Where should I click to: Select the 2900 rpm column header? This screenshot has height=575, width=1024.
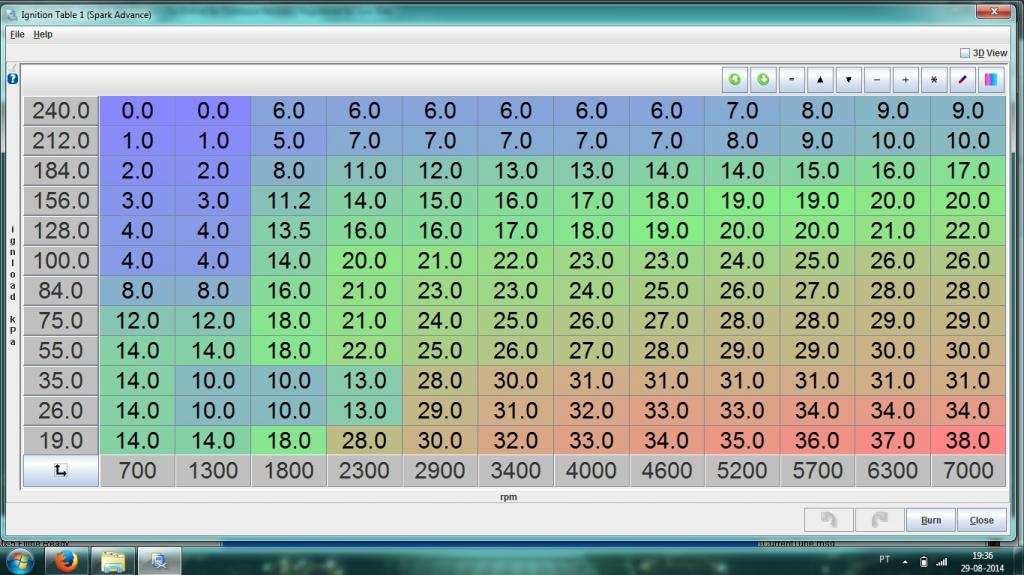click(x=440, y=471)
